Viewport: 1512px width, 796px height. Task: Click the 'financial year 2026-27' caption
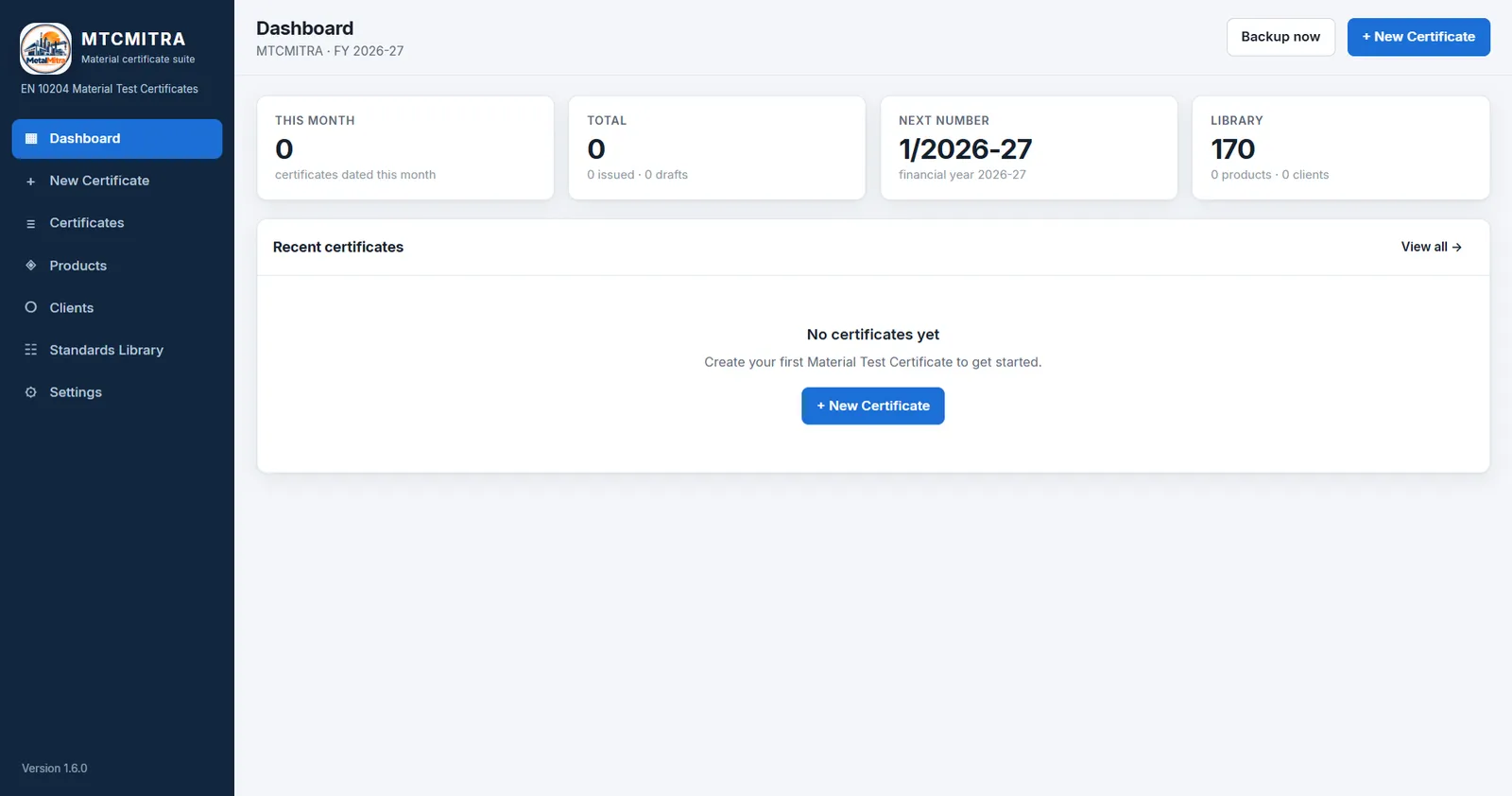[x=962, y=175]
